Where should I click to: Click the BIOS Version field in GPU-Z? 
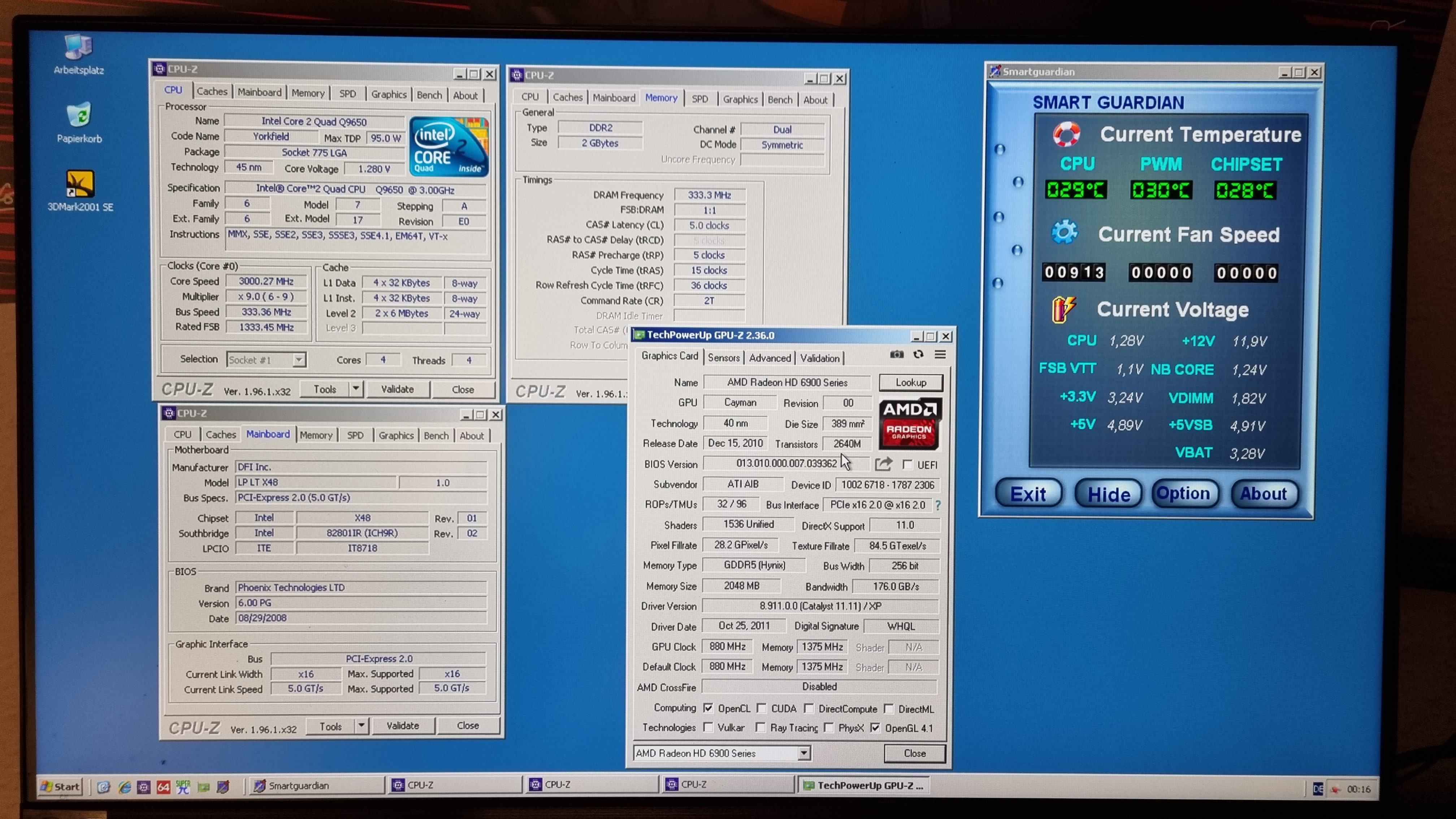click(786, 463)
